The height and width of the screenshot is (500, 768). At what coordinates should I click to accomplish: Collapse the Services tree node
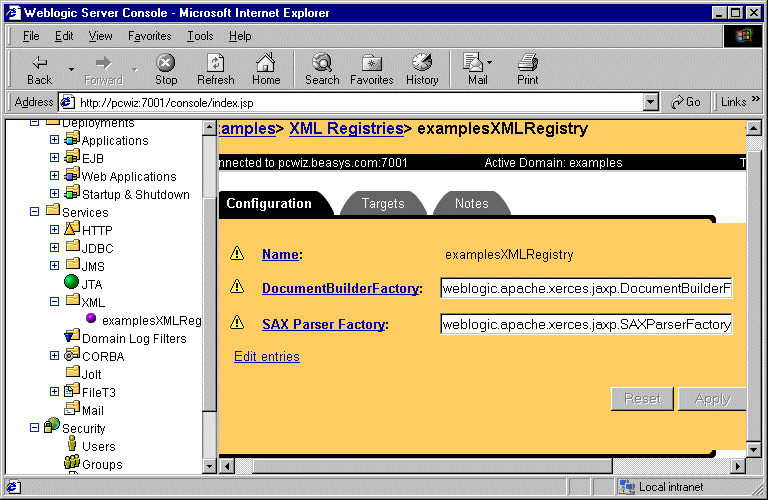pyautogui.click(x=34, y=212)
